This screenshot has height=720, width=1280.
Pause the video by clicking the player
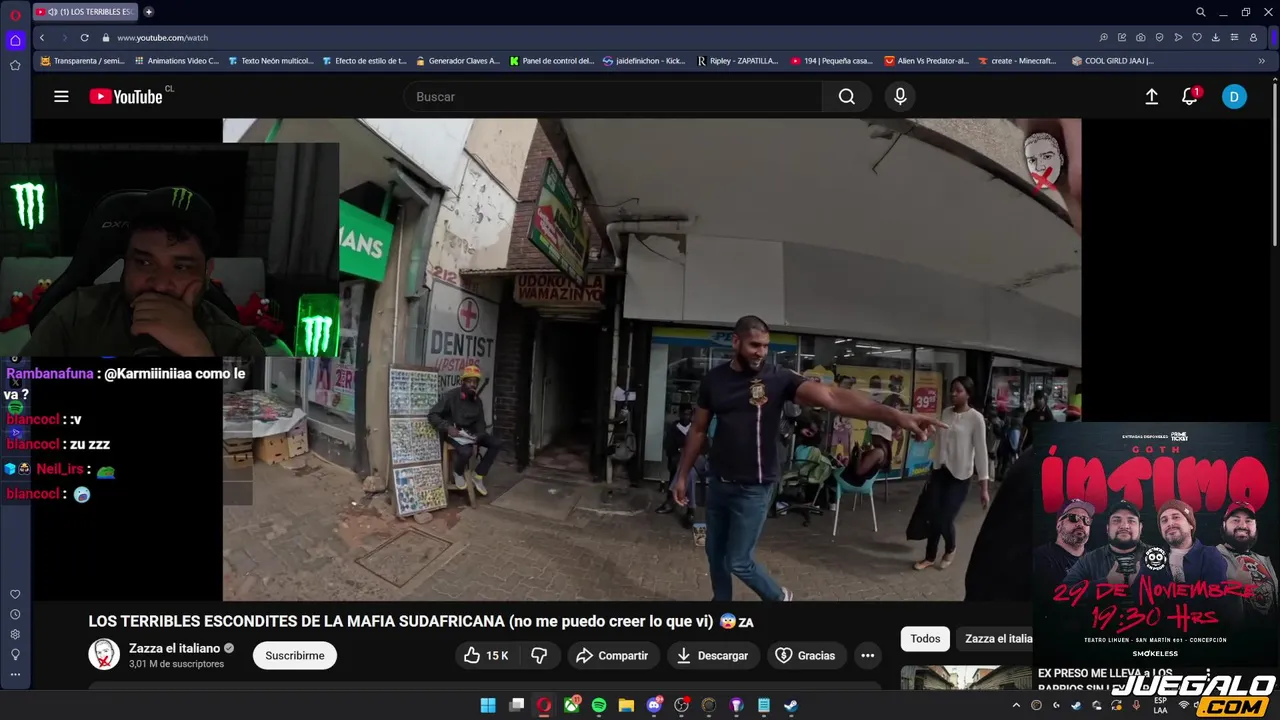(651, 360)
